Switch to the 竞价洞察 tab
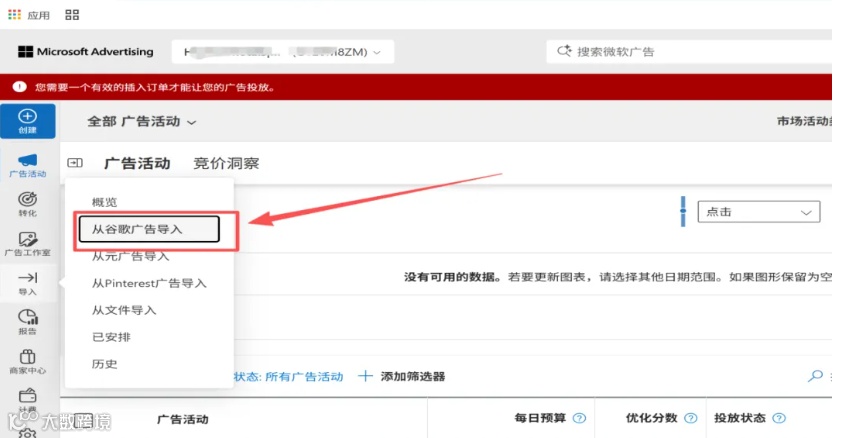 pos(226,163)
